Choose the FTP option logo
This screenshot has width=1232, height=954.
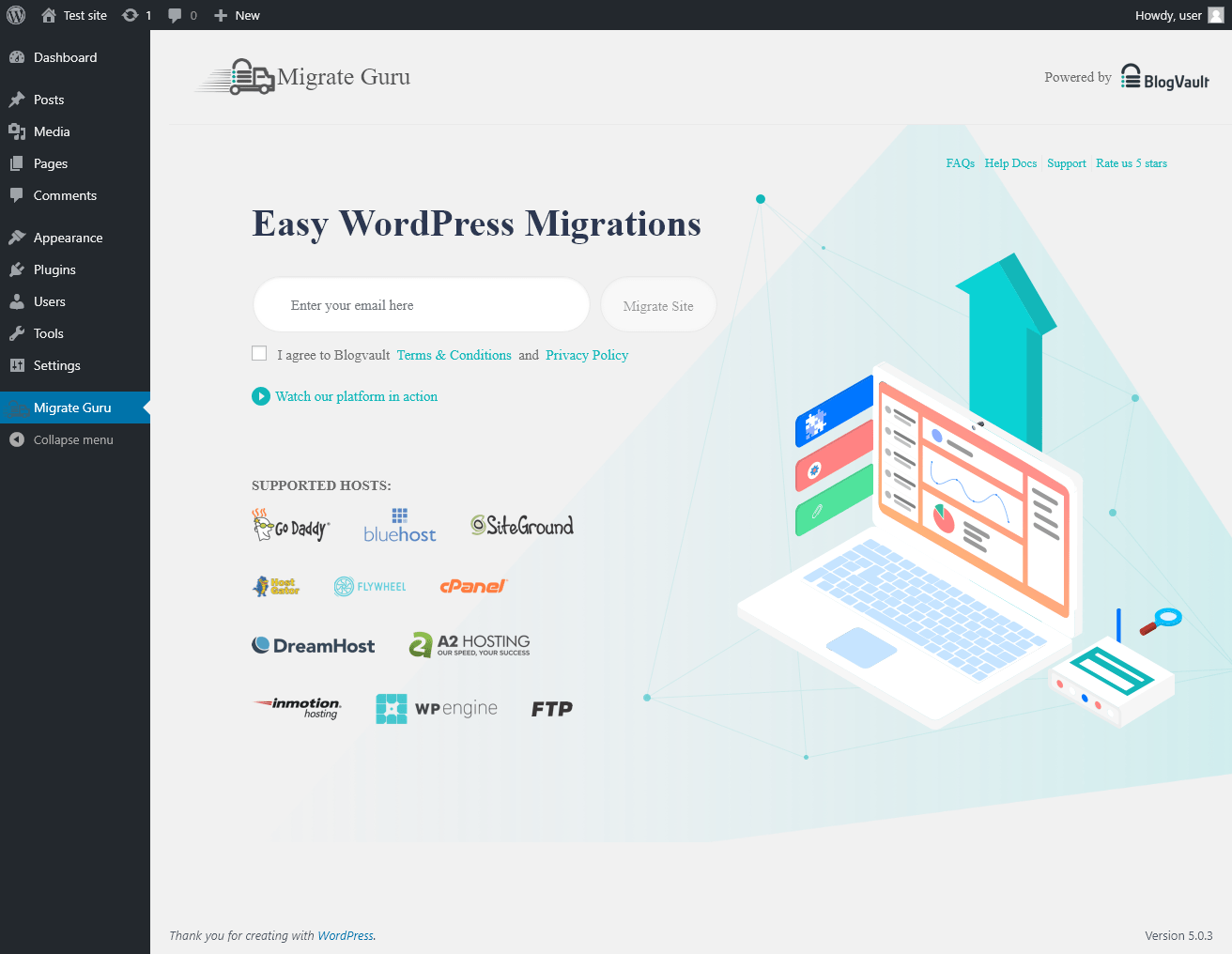552,709
